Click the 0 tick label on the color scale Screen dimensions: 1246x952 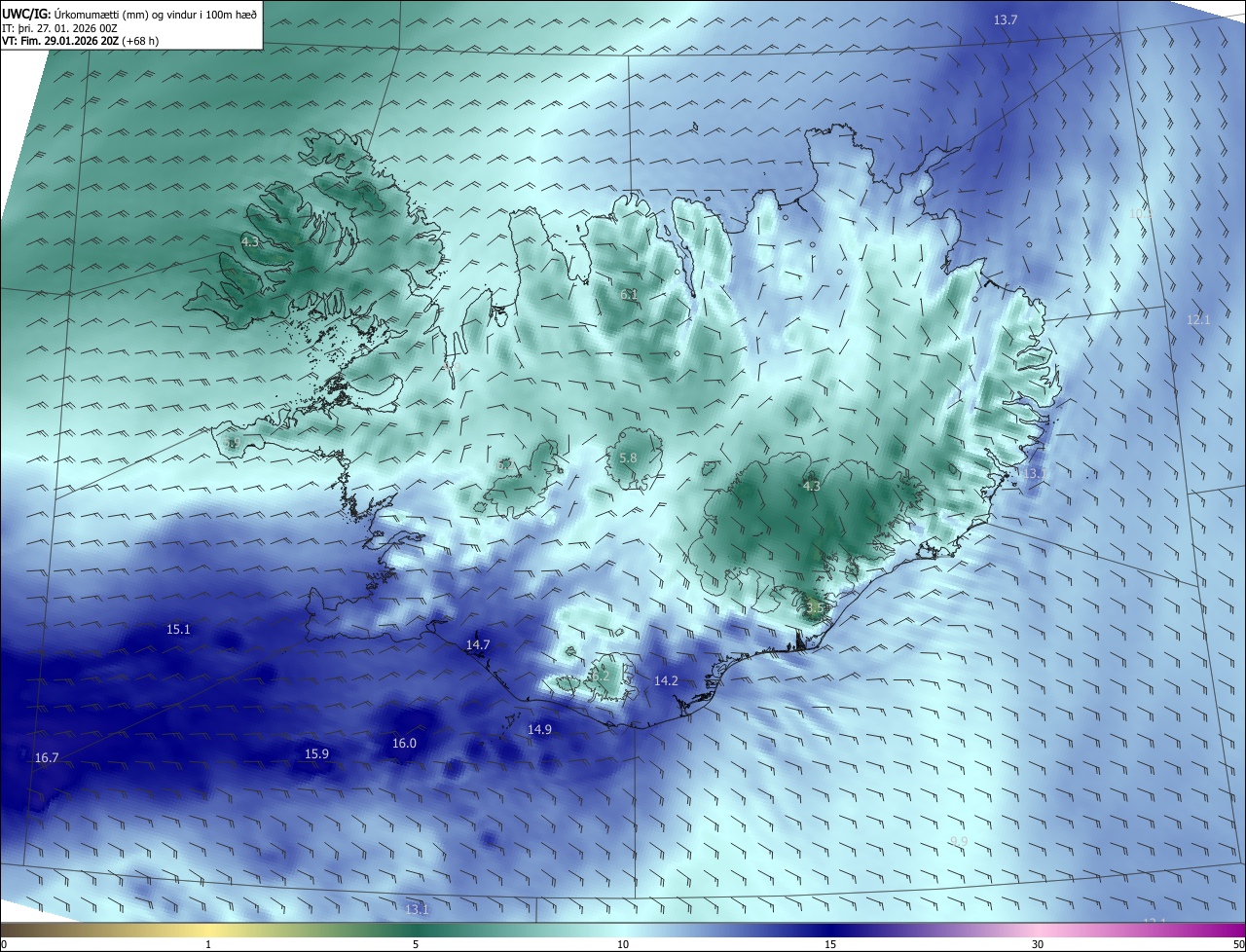tap(3, 944)
